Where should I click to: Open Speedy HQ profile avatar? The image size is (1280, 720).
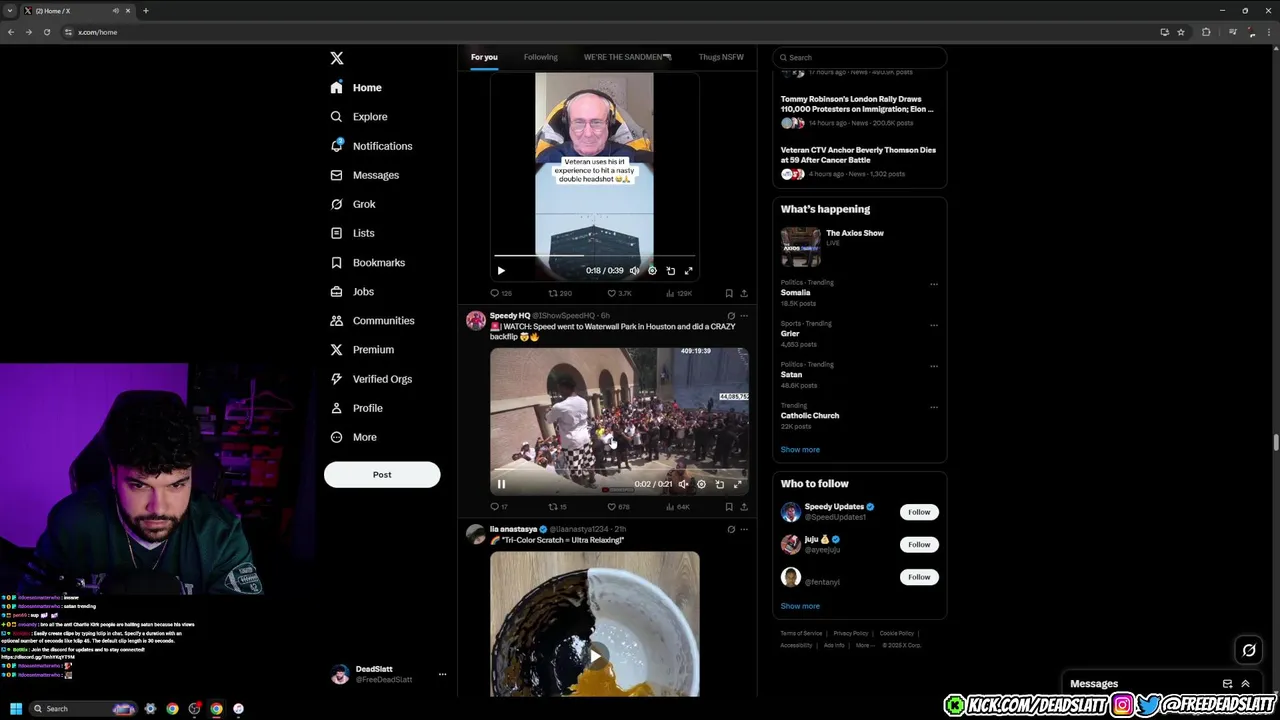(476, 320)
